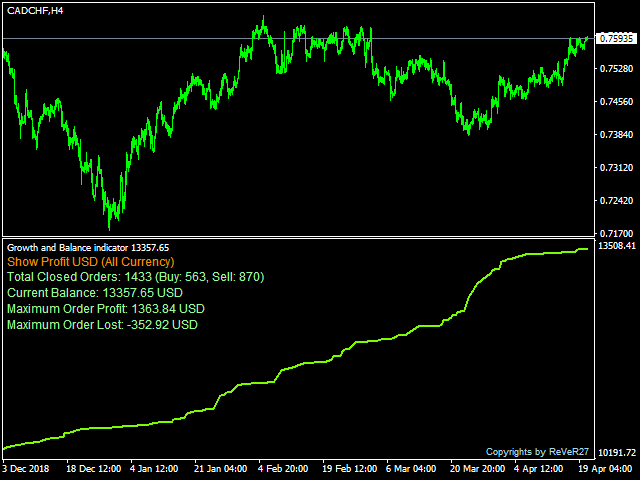The height and width of the screenshot is (480, 640).
Task: Click the 18 Dec 12:00 time label
Action: click(x=93, y=469)
